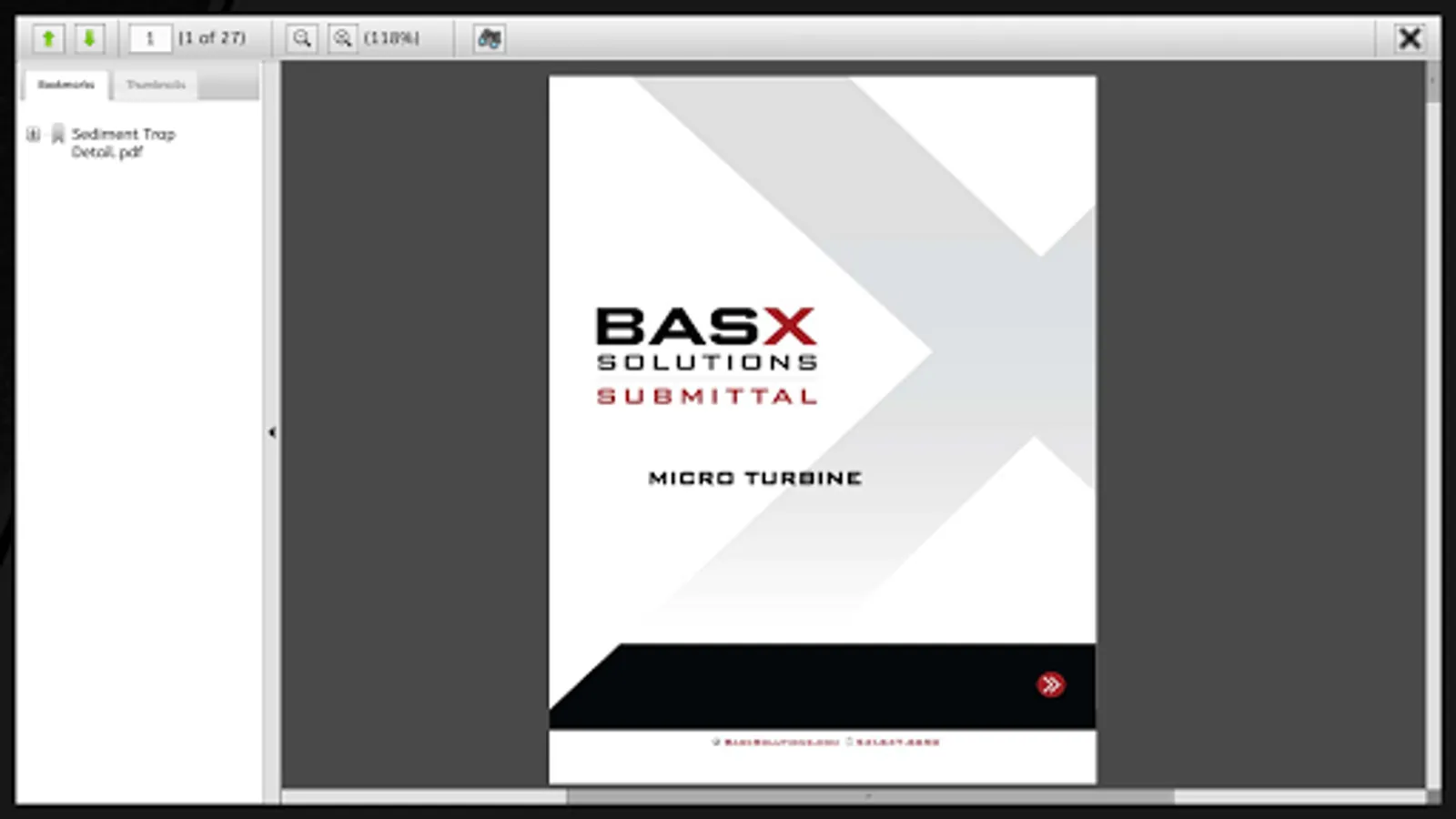Image resolution: width=1456 pixels, height=819 pixels.
Task: Click the bookmark ribbon icon beside Sediment Trap
Action: tap(57, 135)
